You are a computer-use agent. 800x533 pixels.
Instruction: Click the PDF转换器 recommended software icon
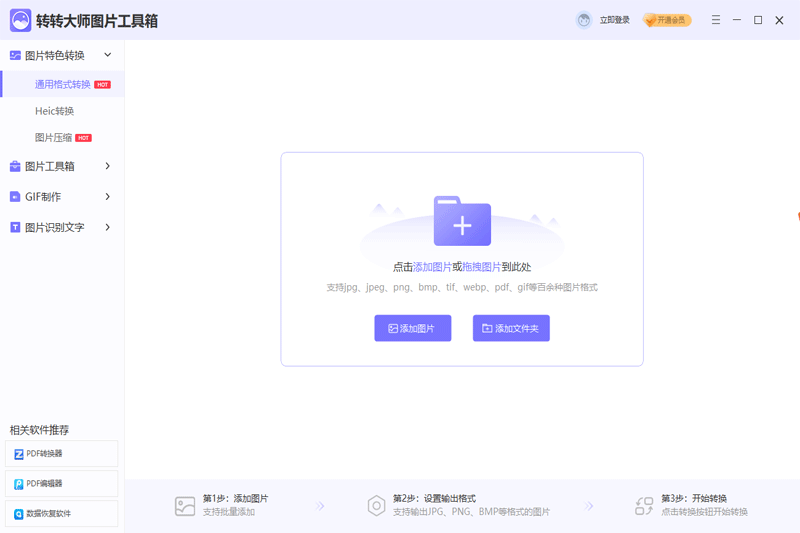click(19, 454)
